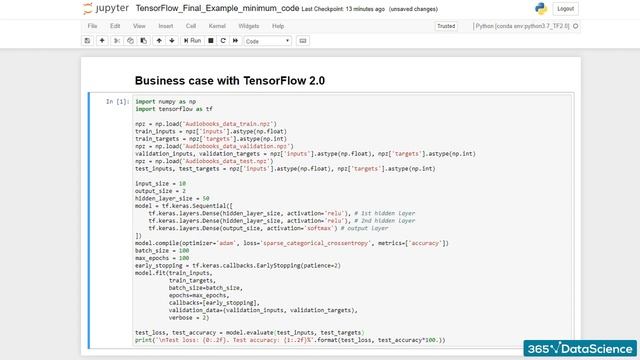Click the Last Checkpoint status text

343,9
